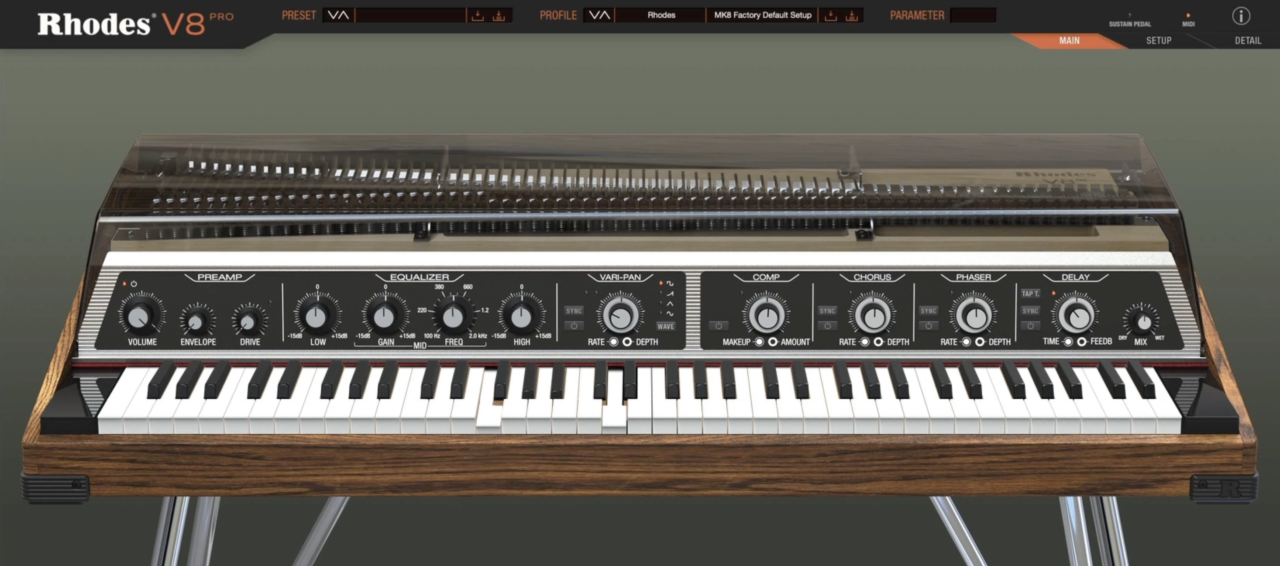
Task: Open the Preset up/down selector
Action: pos(338,15)
